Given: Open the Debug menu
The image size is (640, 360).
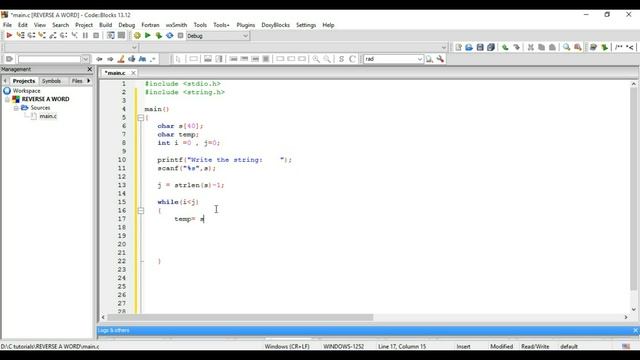Looking at the screenshot, I should (127, 25).
